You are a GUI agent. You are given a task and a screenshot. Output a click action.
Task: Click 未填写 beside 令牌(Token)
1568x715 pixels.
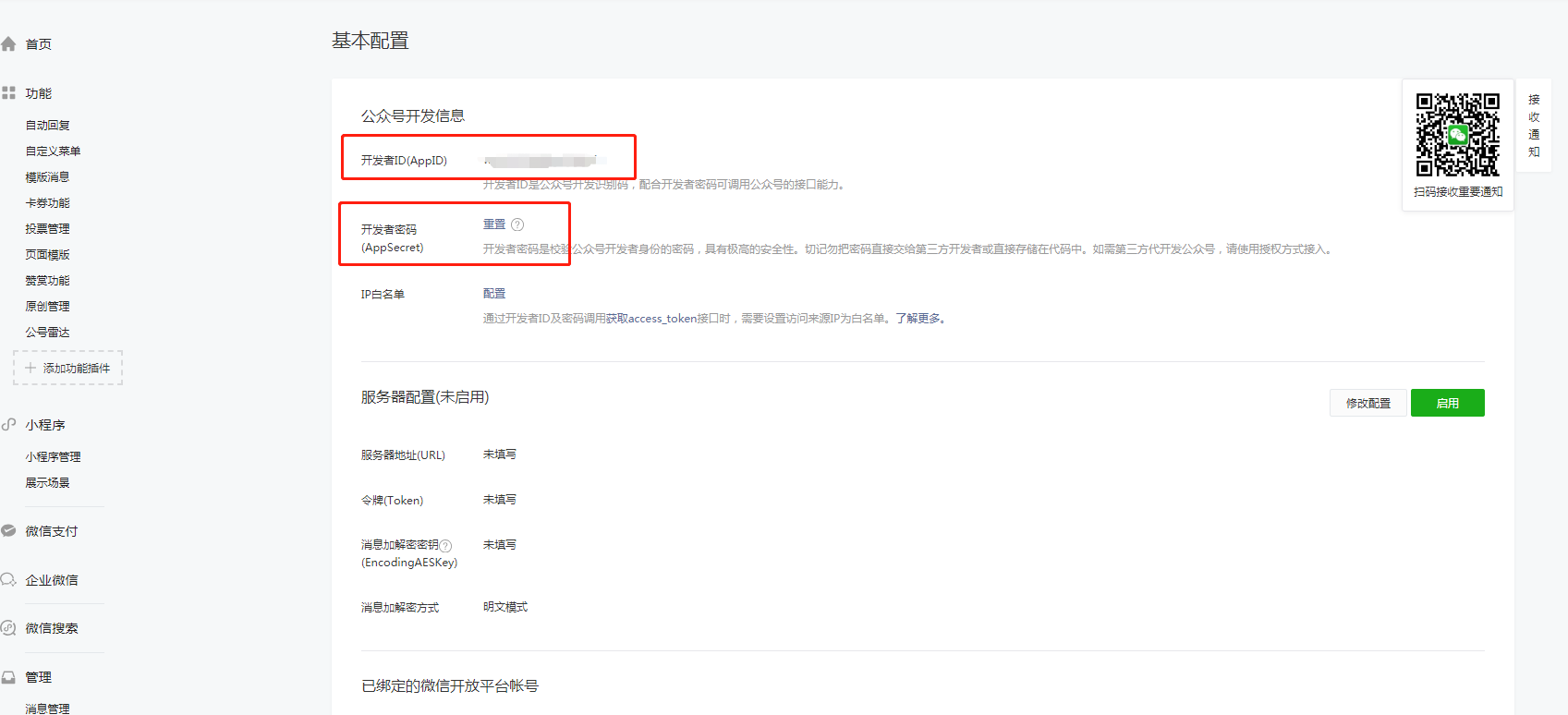(500, 500)
